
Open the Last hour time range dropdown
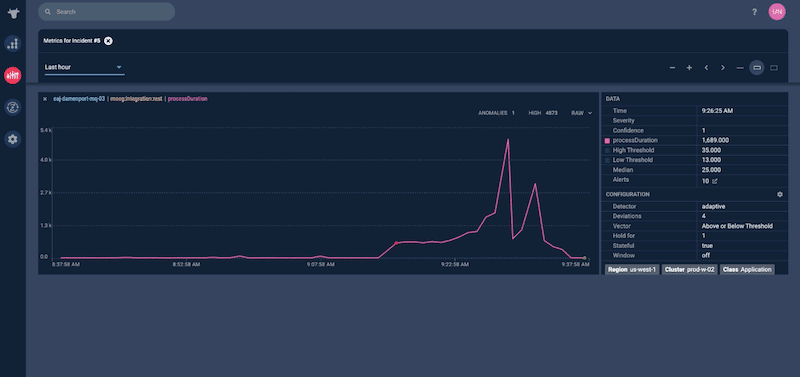pos(84,67)
